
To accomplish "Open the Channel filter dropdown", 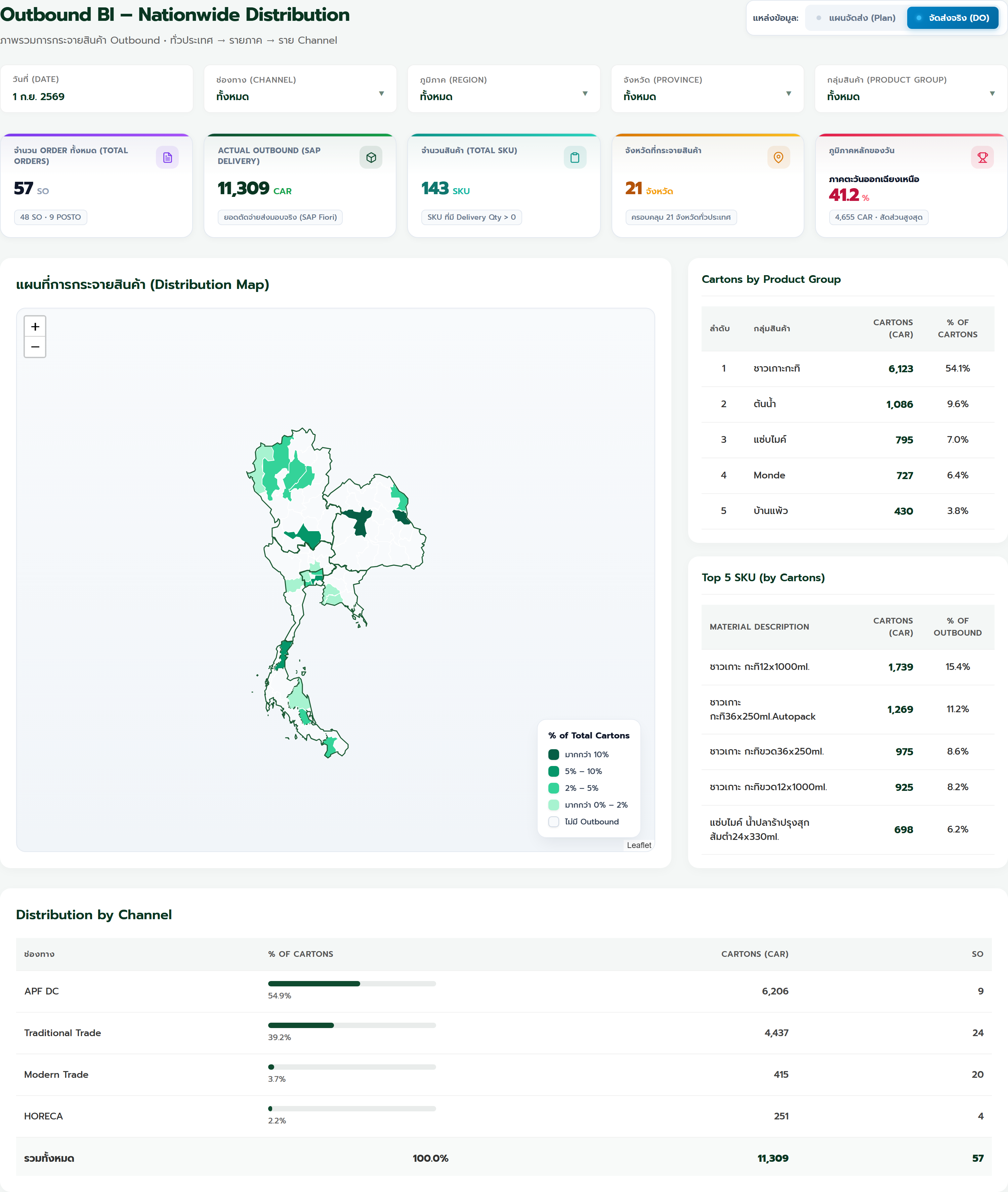I will coord(300,89).
